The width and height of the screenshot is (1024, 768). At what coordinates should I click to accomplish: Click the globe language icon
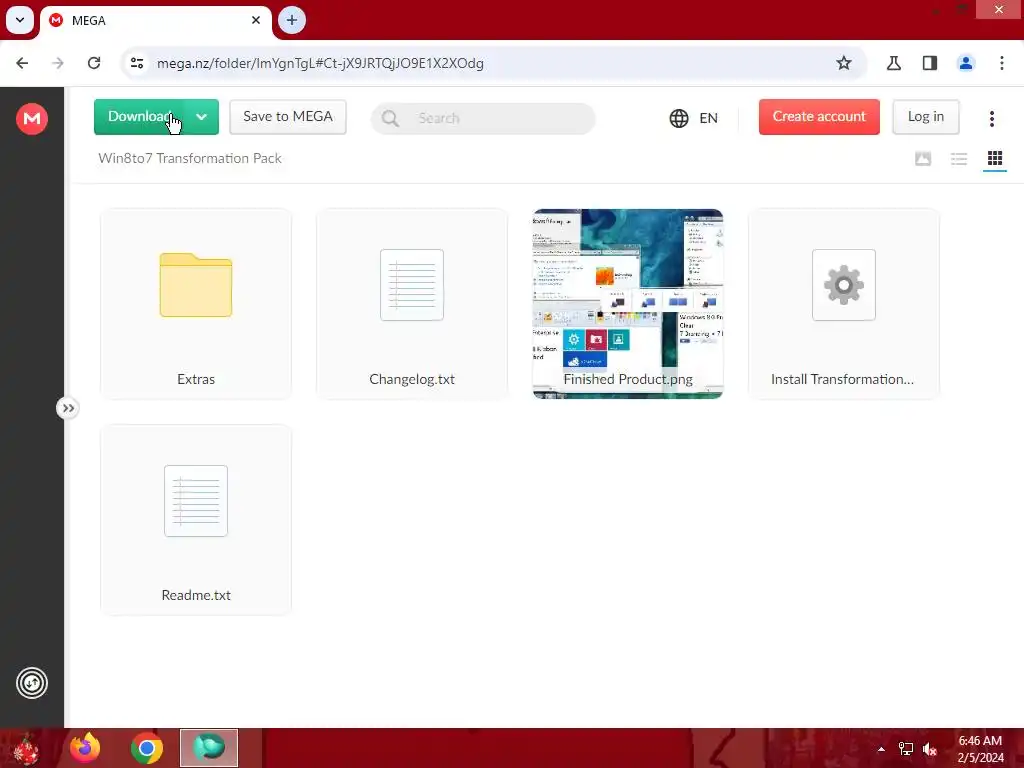tap(679, 118)
